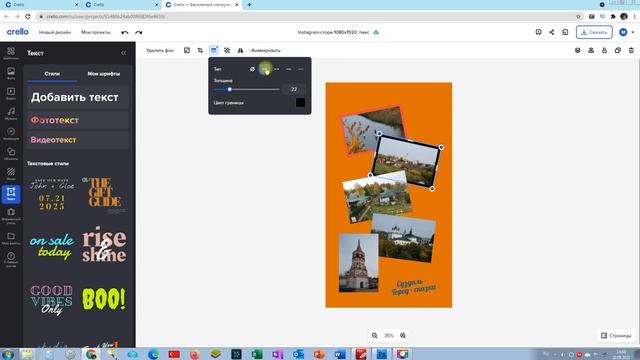The image size is (640, 360).
Task: Click the replace image icon in toolbar
Action: coord(187,50)
